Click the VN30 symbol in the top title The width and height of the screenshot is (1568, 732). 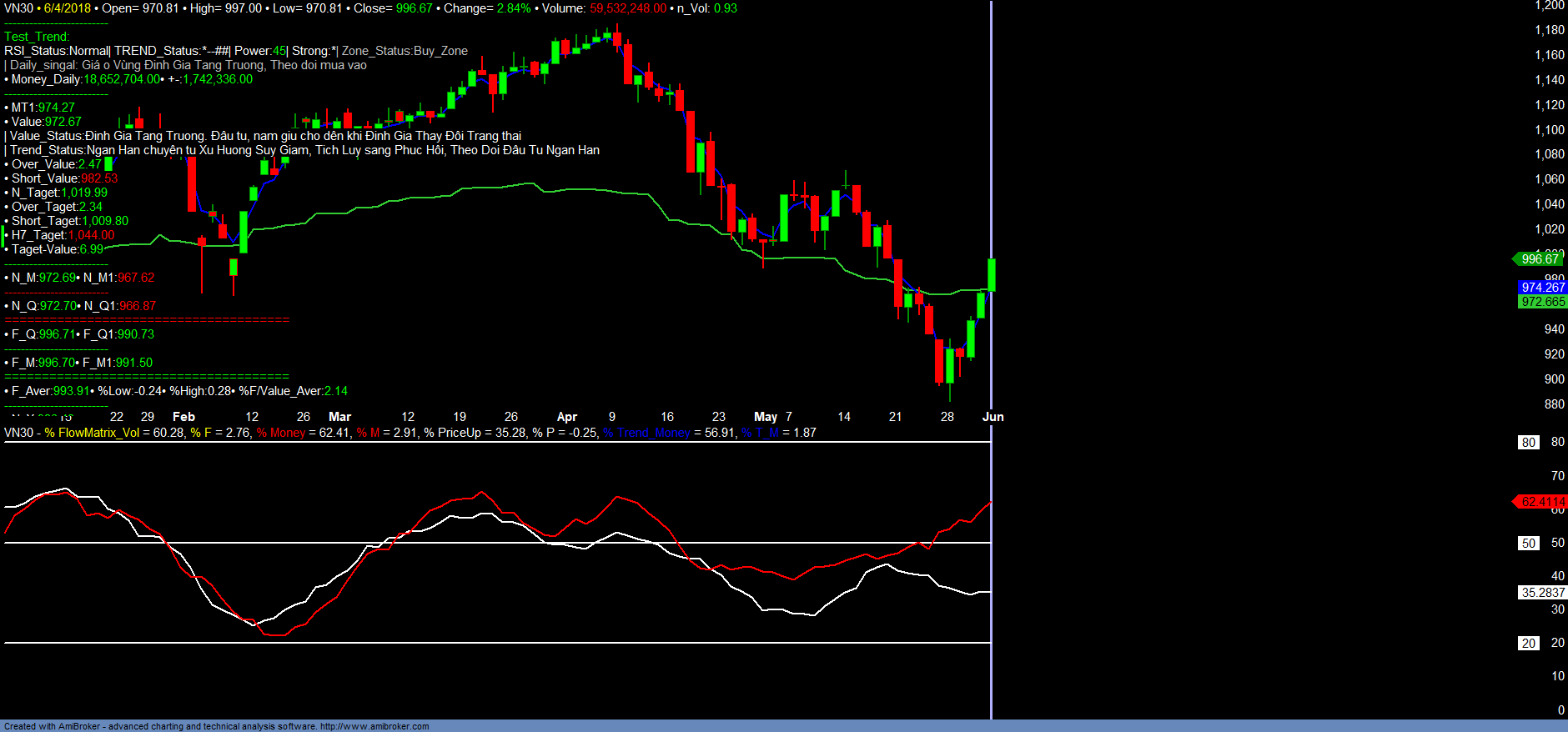click(18, 8)
